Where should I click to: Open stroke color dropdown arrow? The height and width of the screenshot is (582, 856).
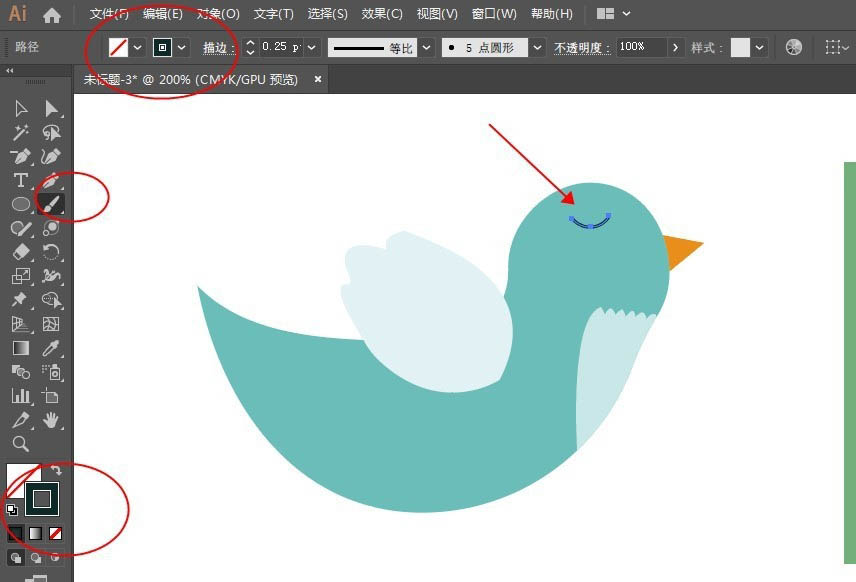click(181, 47)
